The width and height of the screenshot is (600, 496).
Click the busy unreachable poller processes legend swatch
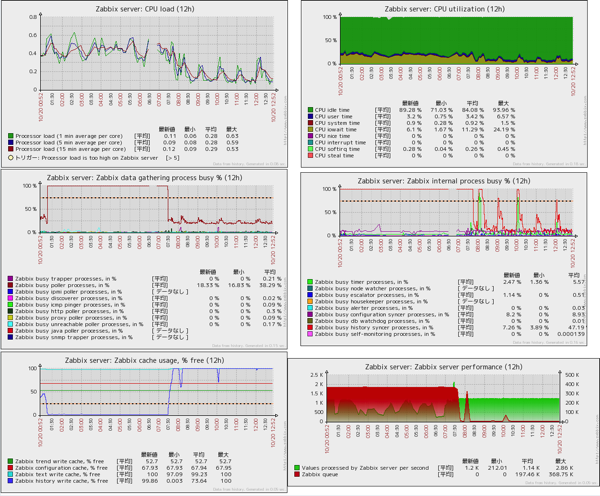click(10, 324)
